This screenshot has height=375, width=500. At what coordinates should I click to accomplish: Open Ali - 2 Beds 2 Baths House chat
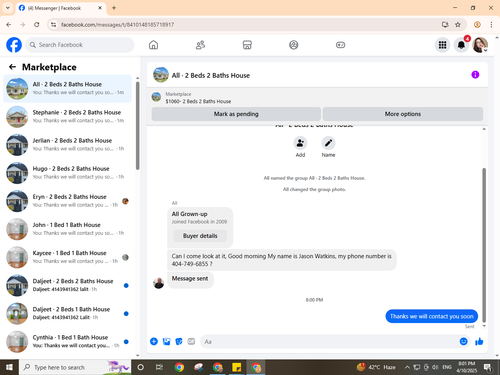coord(67,89)
